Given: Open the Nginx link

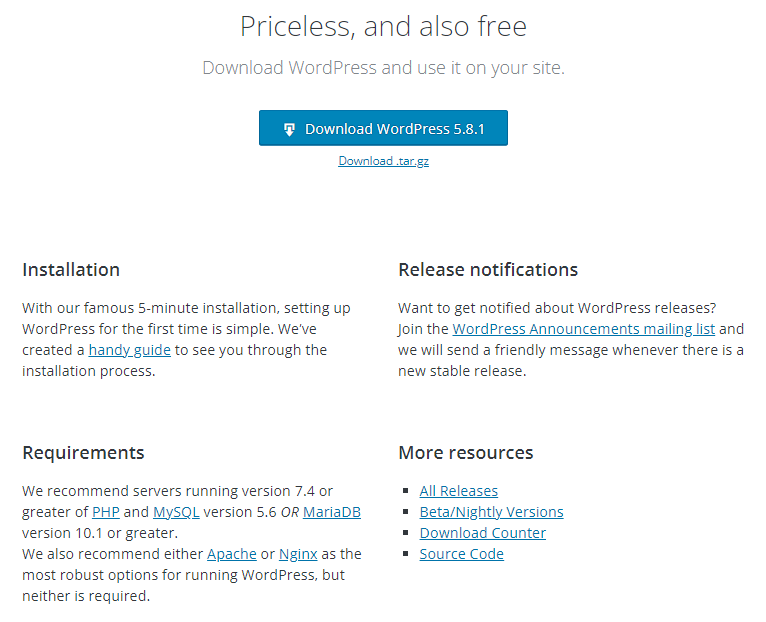Looking at the screenshot, I should pyautogui.click(x=298, y=554).
